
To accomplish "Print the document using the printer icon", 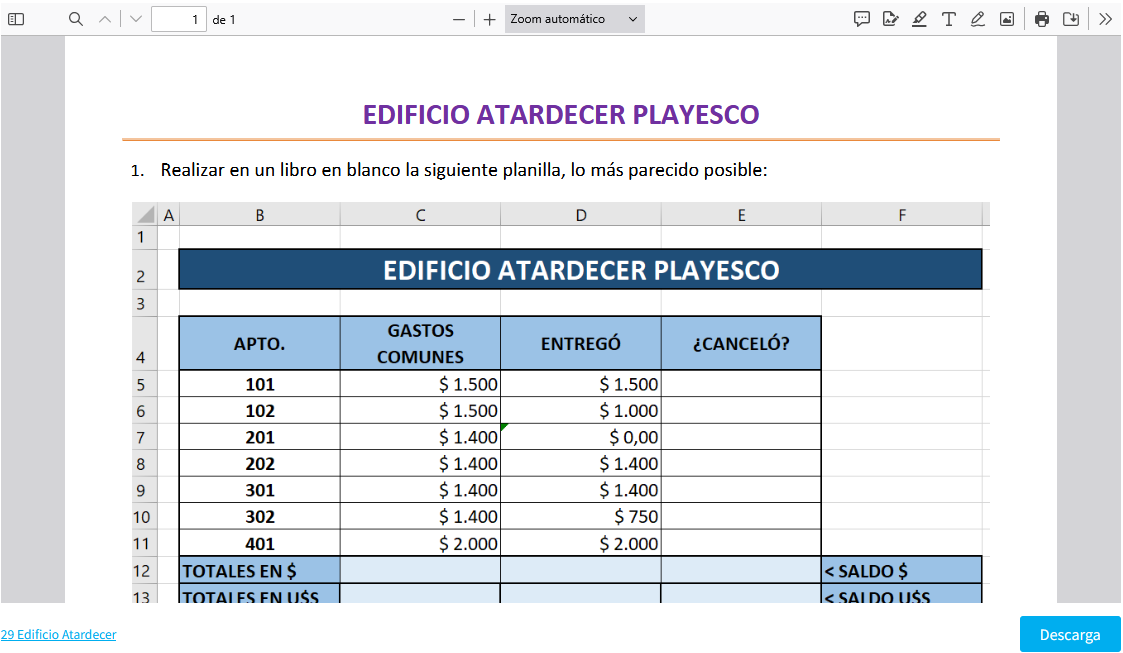I will click(1042, 19).
